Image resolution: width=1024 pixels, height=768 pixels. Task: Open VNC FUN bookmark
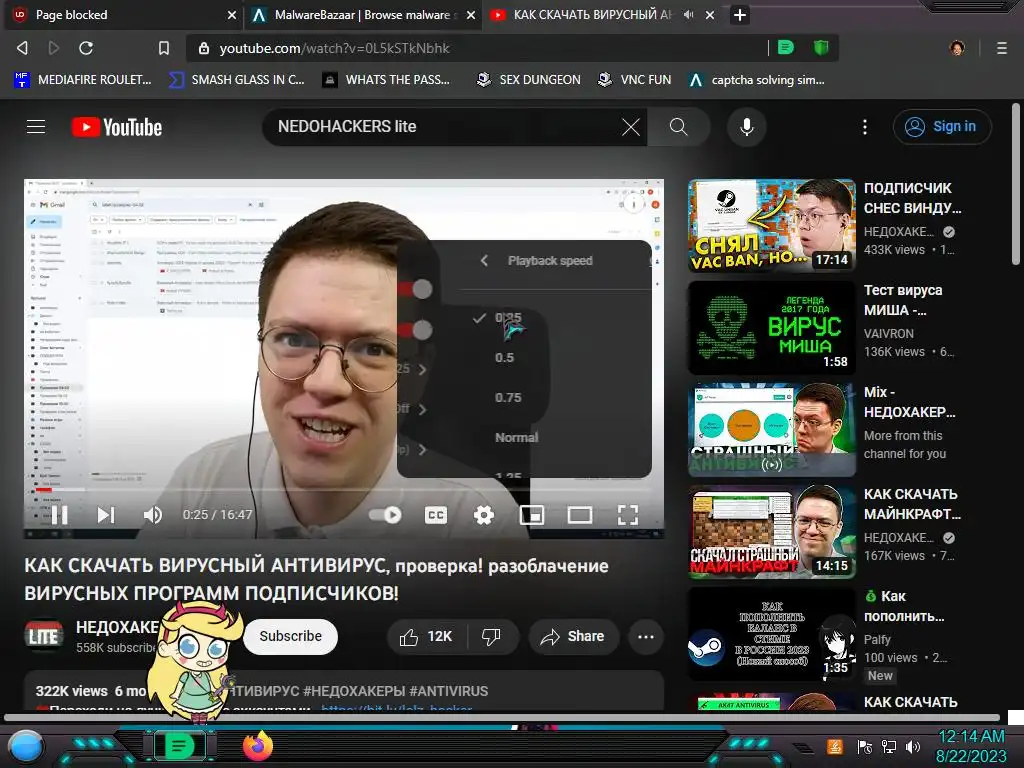[x=635, y=80]
